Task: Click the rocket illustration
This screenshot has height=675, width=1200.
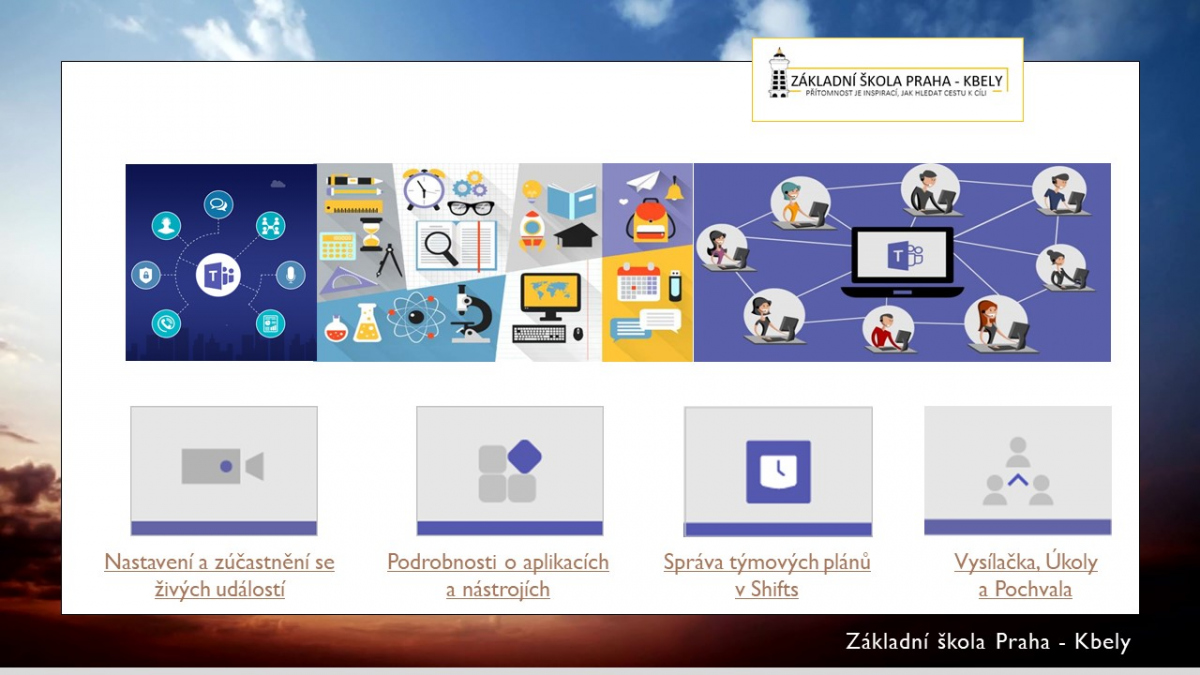Action: click(x=533, y=230)
